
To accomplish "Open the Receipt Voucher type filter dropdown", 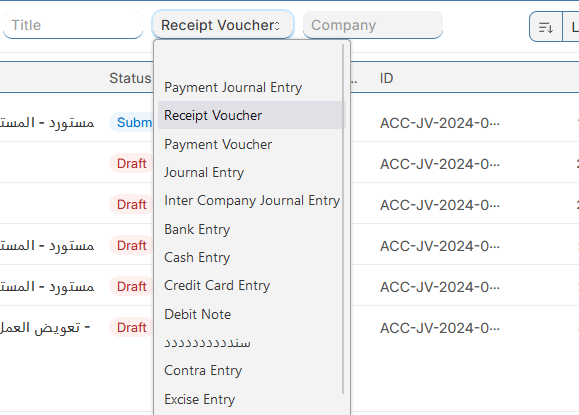I will point(223,25).
